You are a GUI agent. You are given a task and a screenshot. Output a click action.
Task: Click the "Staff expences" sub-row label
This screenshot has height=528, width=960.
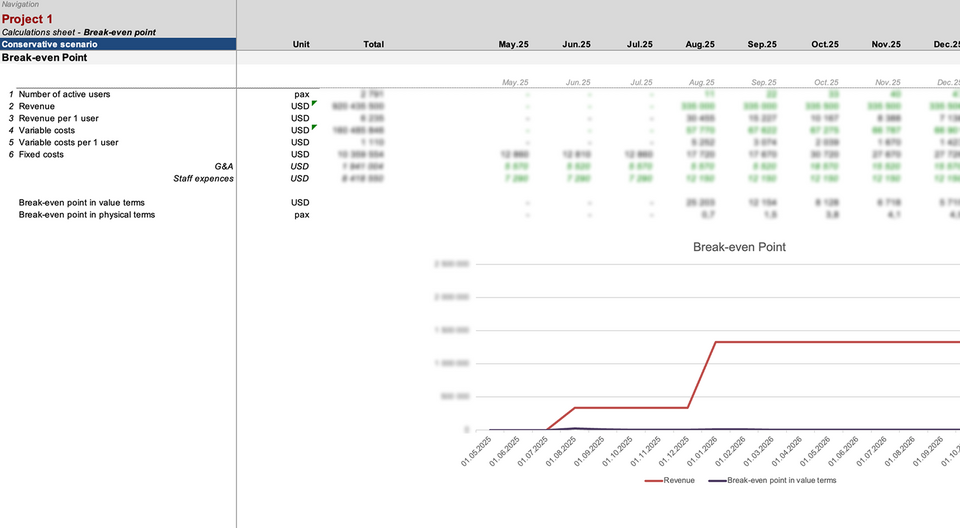203,178
